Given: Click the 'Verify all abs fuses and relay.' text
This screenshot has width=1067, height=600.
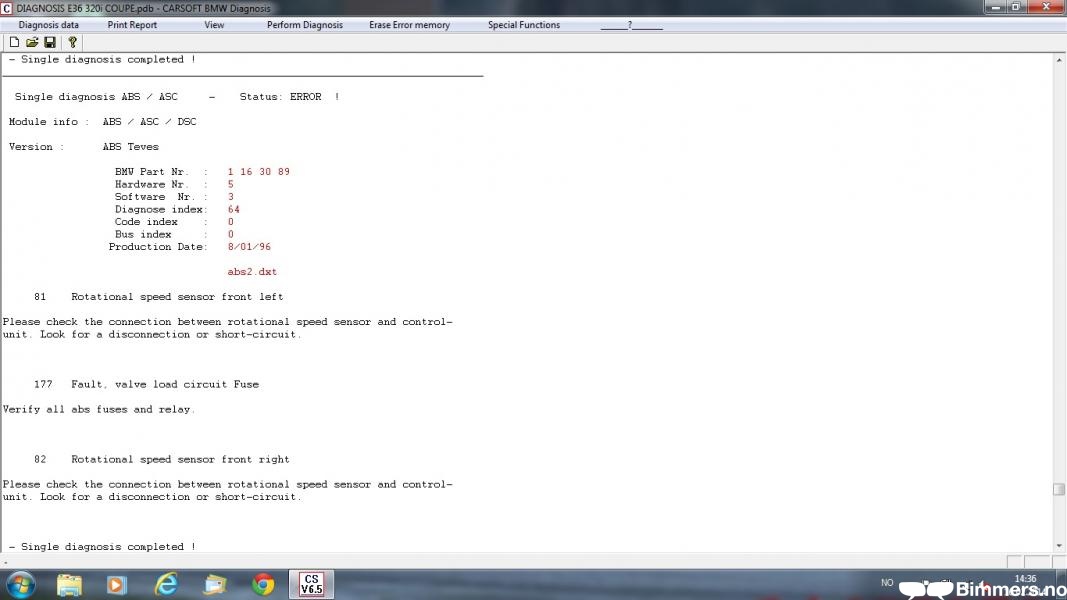Looking at the screenshot, I should pyautogui.click(x=99, y=410).
